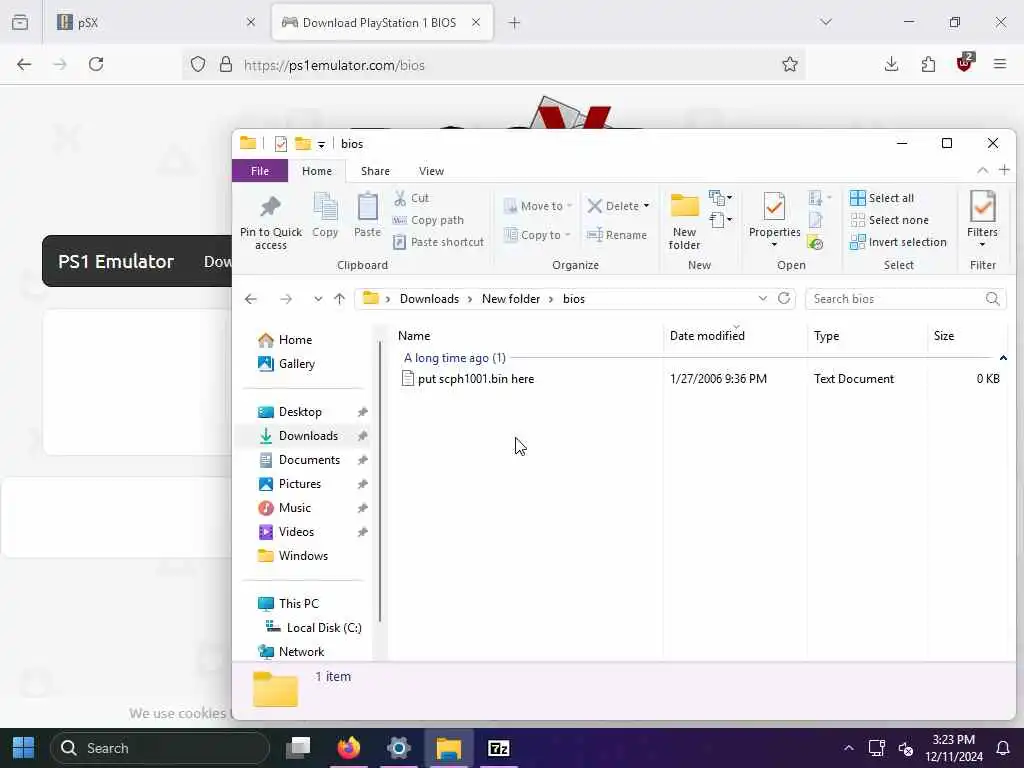Image resolution: width=1024 pixels, height=768 pixels.
Task: Reload the Firefox page
Action: click(x=96, y=64)
